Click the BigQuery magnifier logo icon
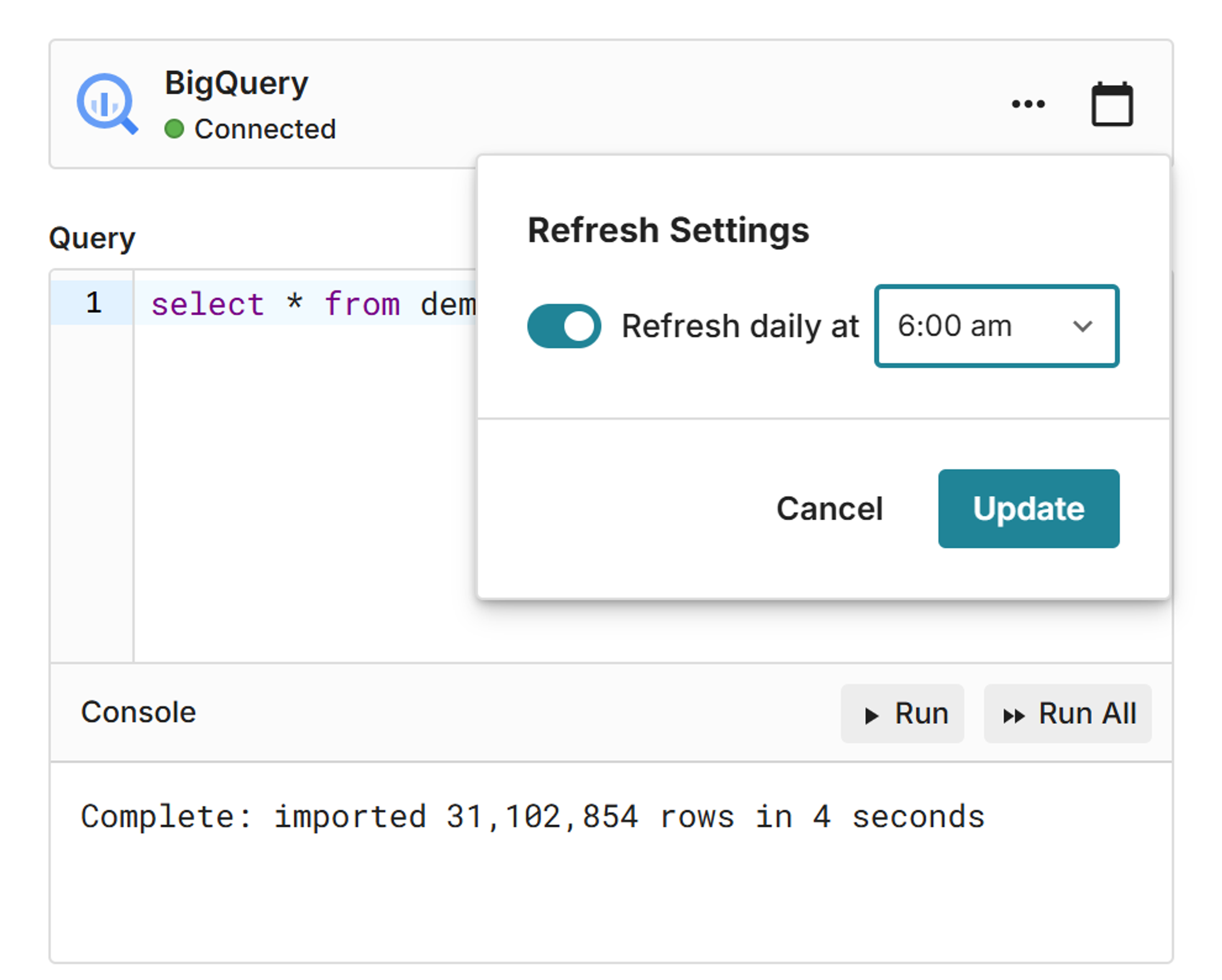This screenshot has width=1222, height=980. click(x=106, y=104)
